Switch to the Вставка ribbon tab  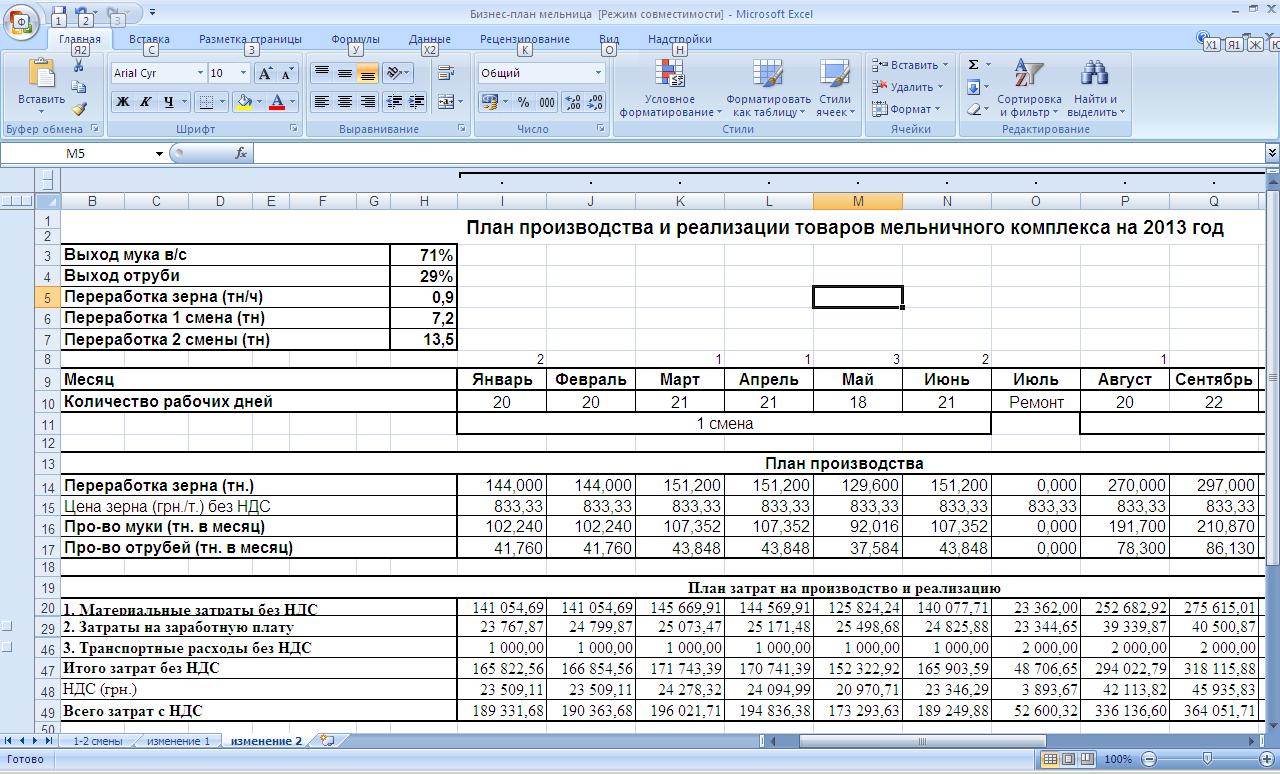point(149,39)
